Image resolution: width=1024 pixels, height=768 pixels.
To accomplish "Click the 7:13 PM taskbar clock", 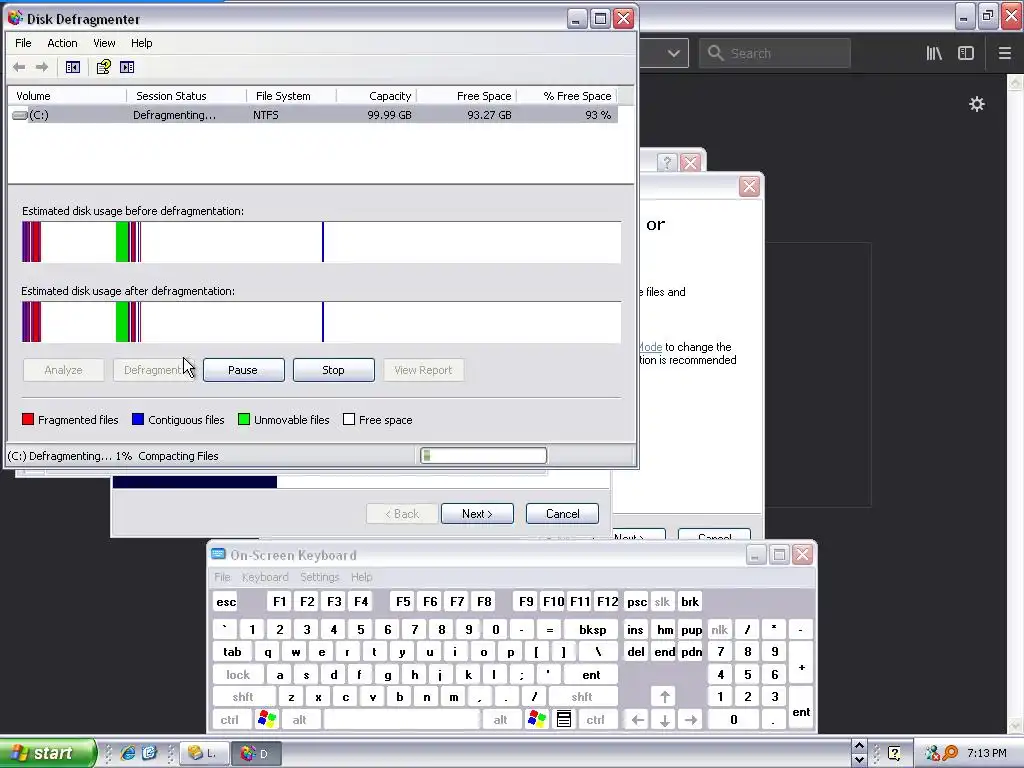I will point(986,753).
